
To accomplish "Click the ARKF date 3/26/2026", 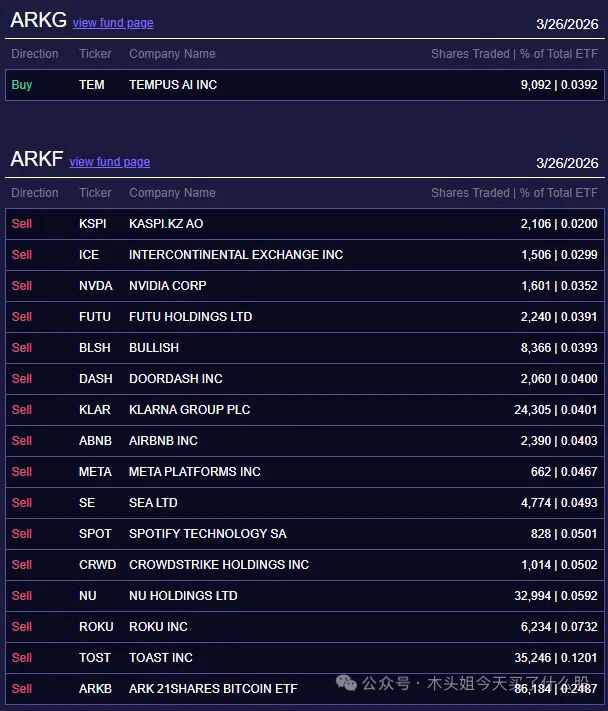I will 567,163.
